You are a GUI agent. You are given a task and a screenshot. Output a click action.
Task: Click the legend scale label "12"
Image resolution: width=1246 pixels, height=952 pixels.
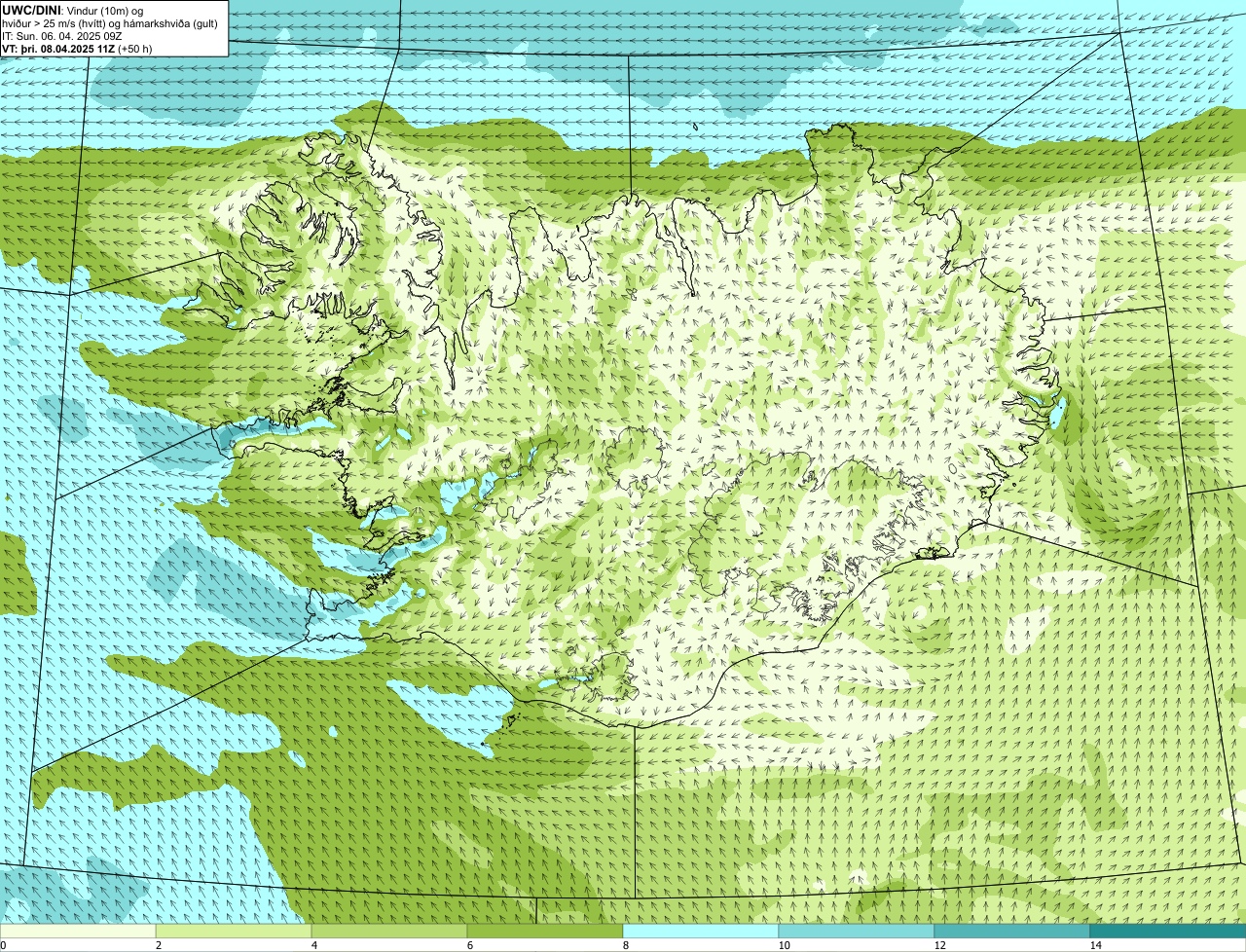point(939,945)
